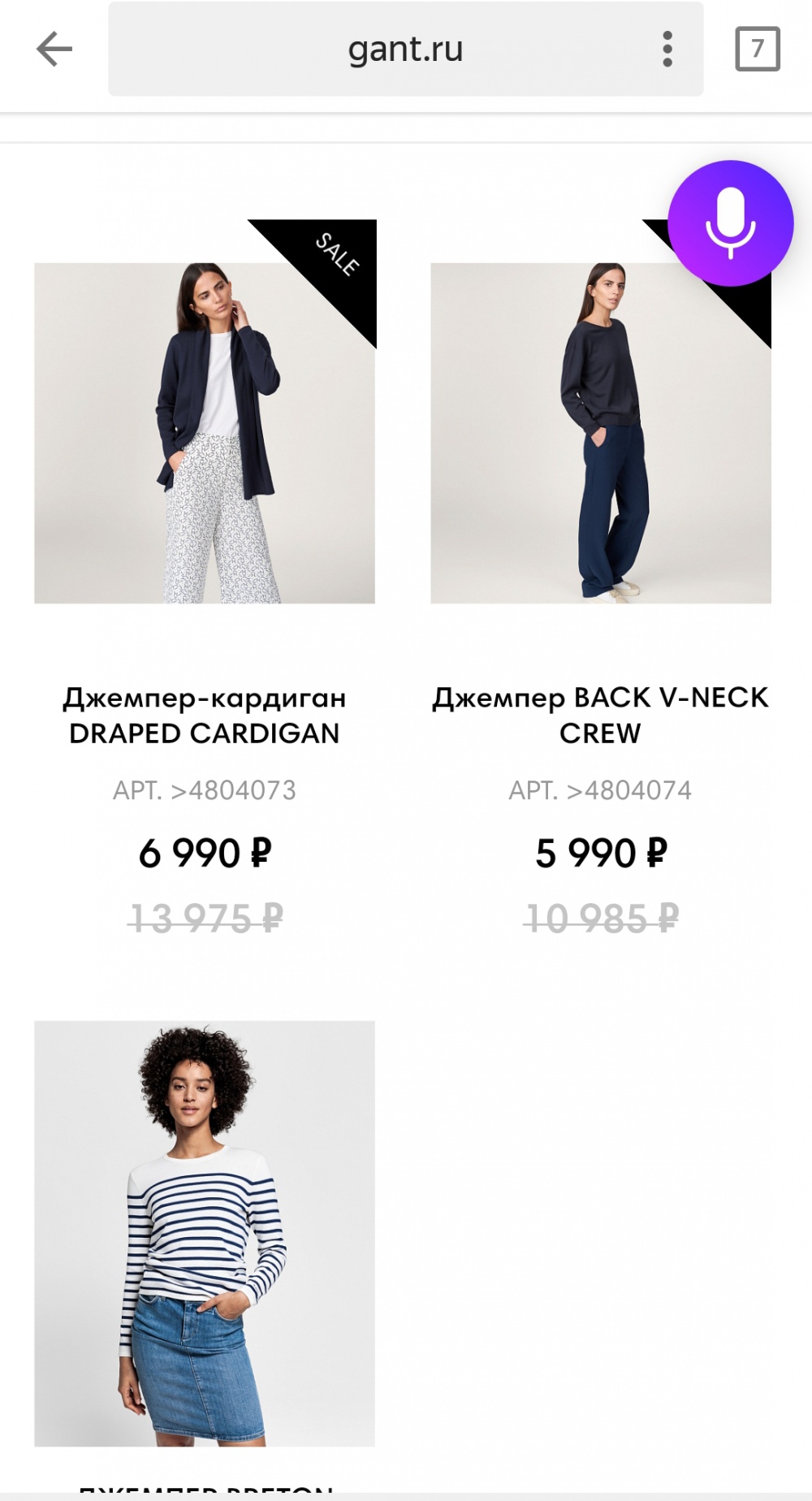Open the tab switcher showing 7
812x1501 pixels.
(757, 50)
